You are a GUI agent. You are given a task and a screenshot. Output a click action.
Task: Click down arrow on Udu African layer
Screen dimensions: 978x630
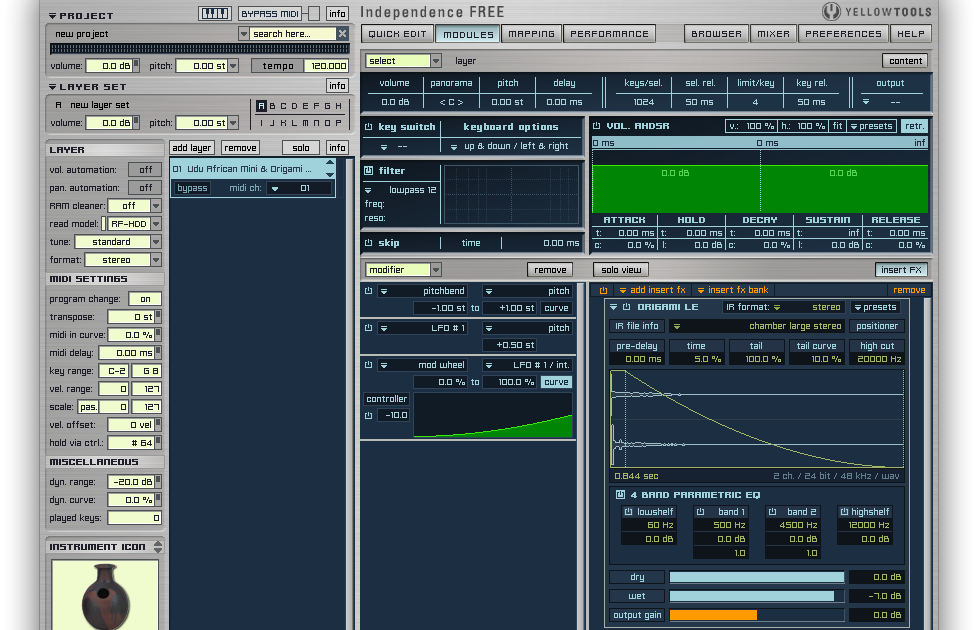330,174
